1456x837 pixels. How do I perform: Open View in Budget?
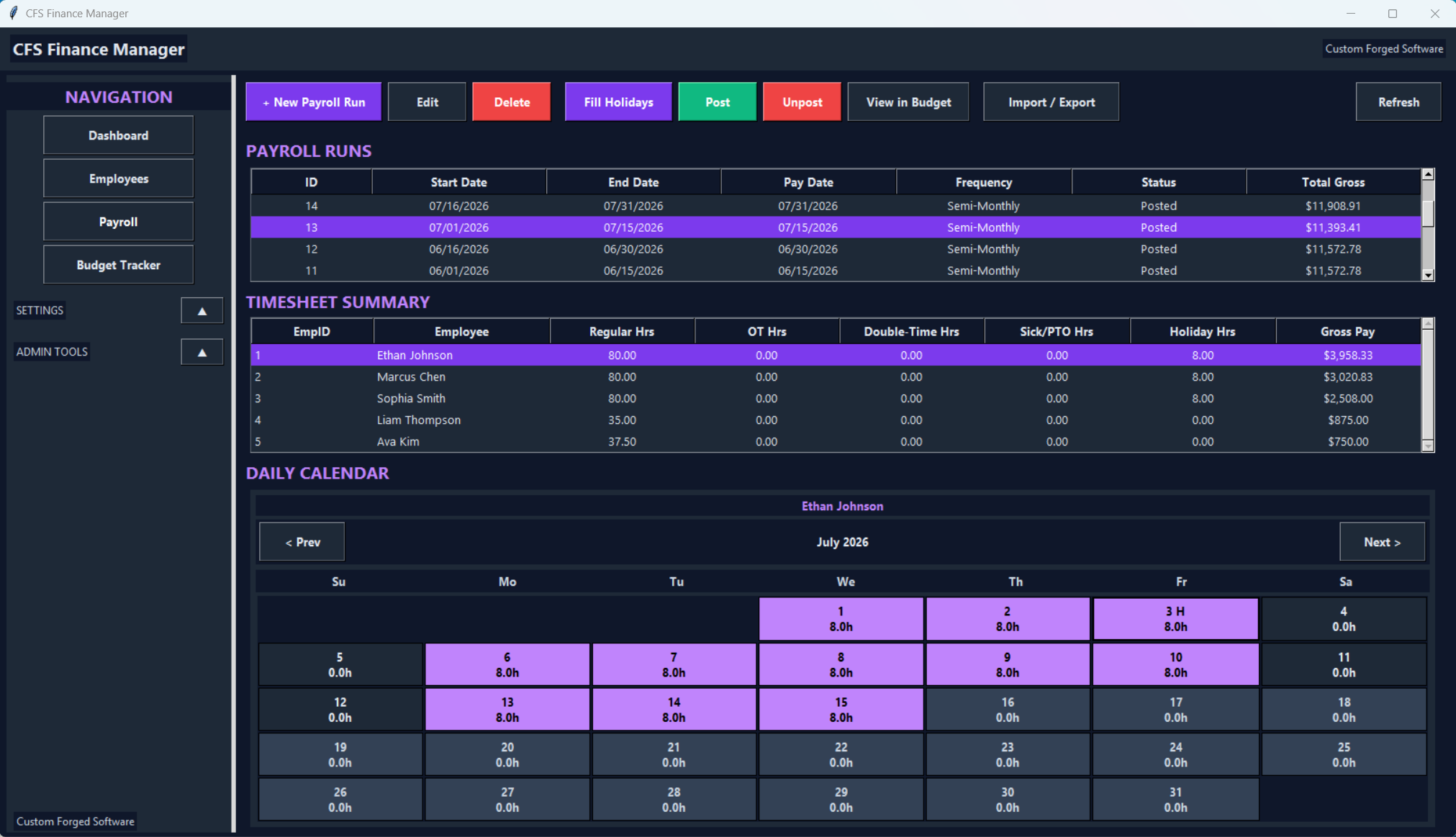tap(908, 102)
